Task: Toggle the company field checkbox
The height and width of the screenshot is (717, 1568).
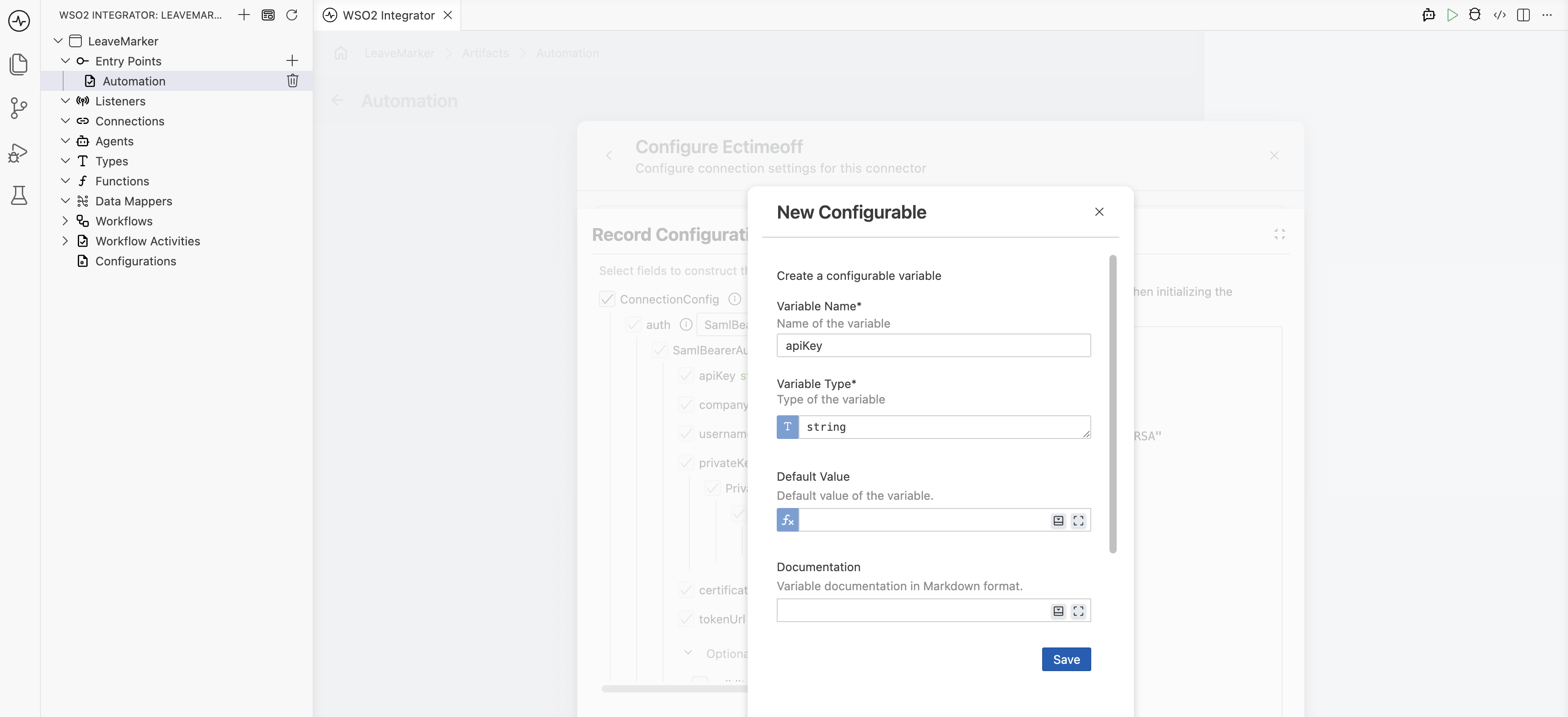Action: (x=686, y=404)
